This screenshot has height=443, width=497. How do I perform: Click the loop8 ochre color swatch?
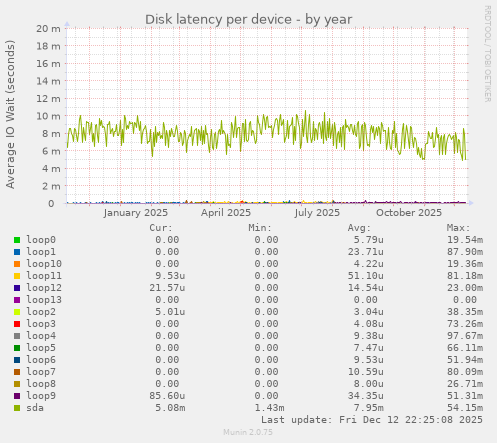[x=17, y=384]
